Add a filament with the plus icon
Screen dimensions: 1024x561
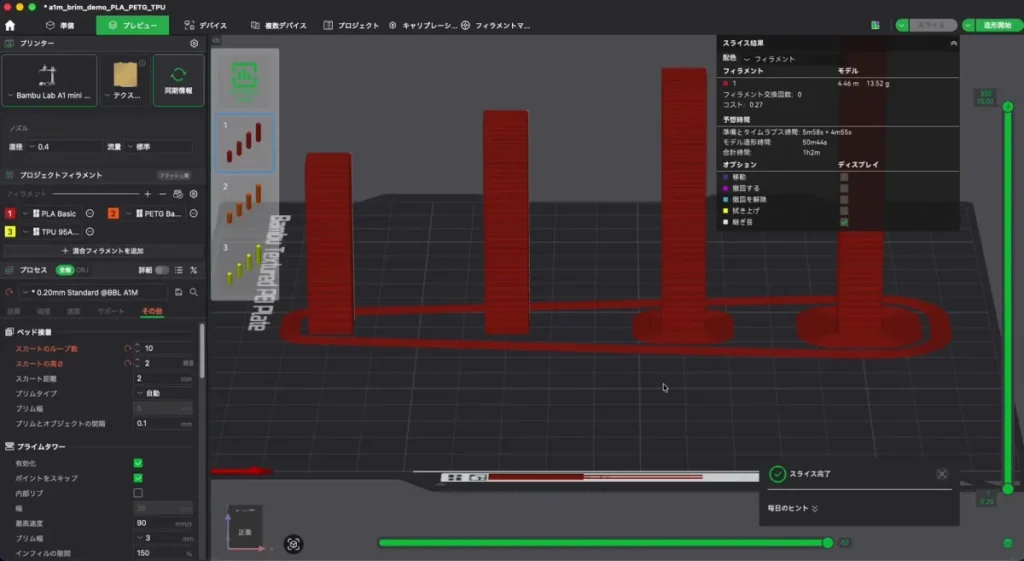(148, 194)
